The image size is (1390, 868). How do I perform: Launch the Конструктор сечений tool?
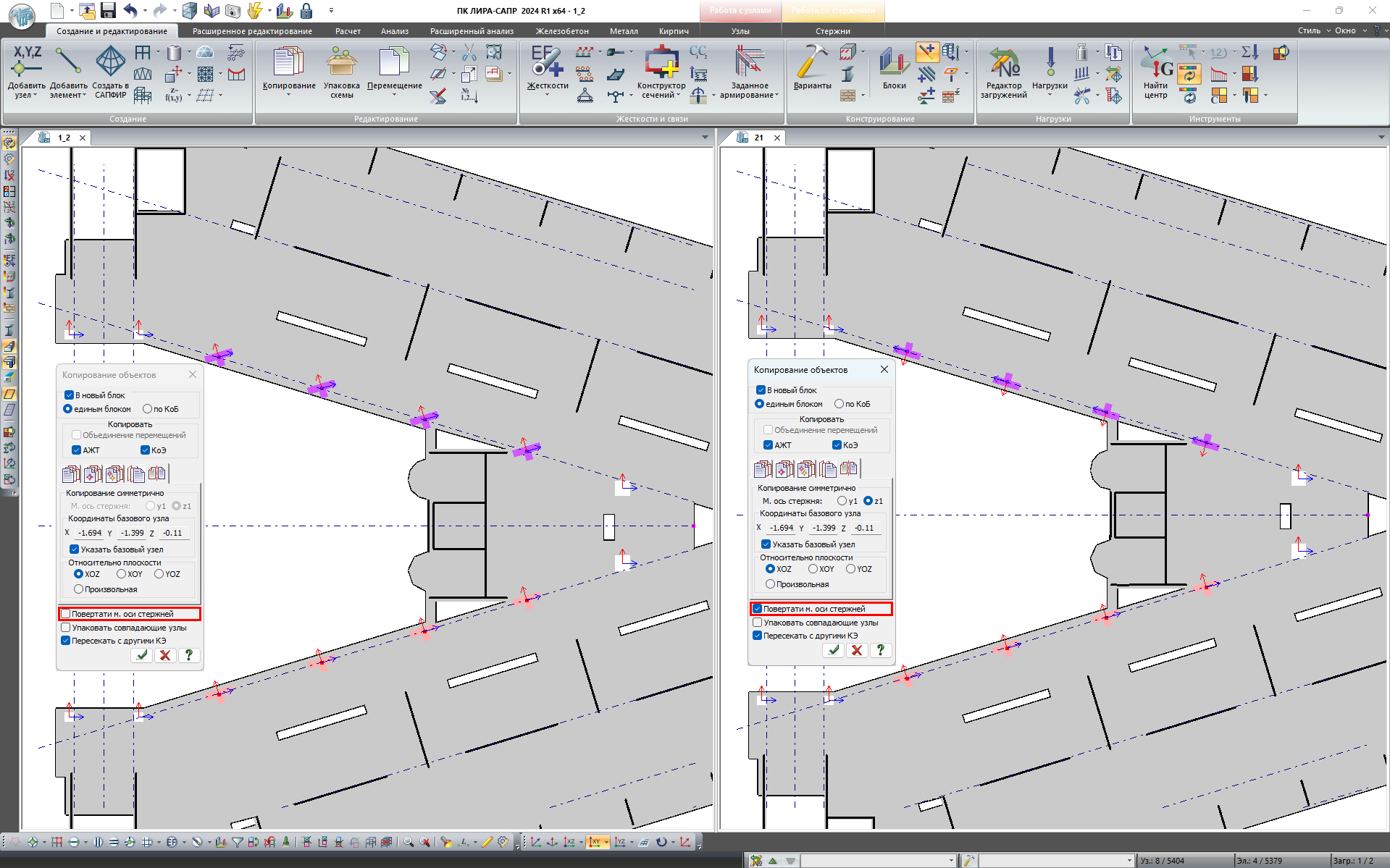[x=661, y=62]
